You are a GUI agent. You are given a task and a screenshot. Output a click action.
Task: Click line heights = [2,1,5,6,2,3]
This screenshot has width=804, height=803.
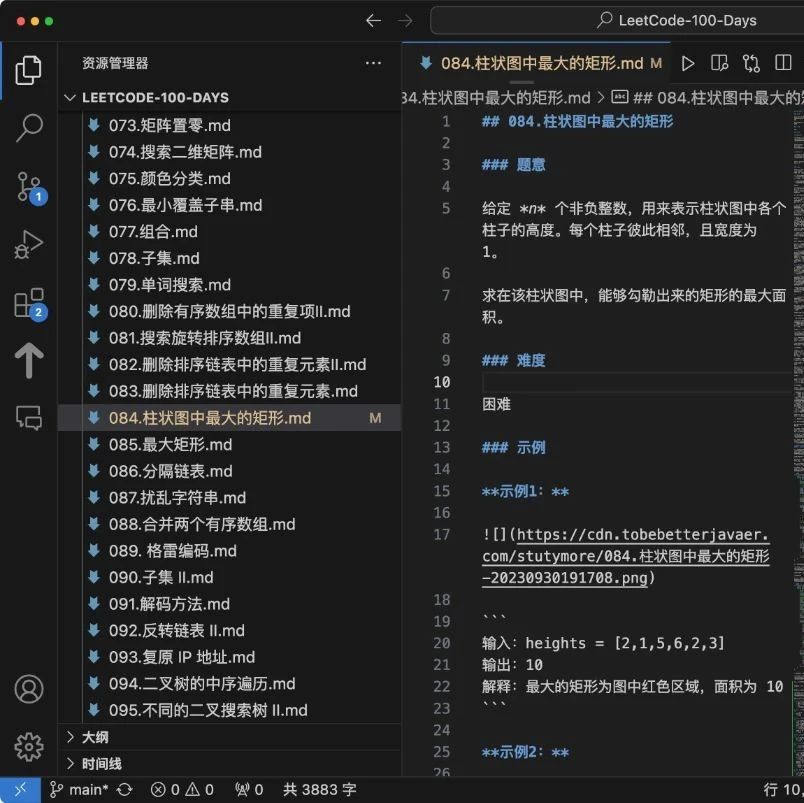pyautogui.click(x=604, y=643)
